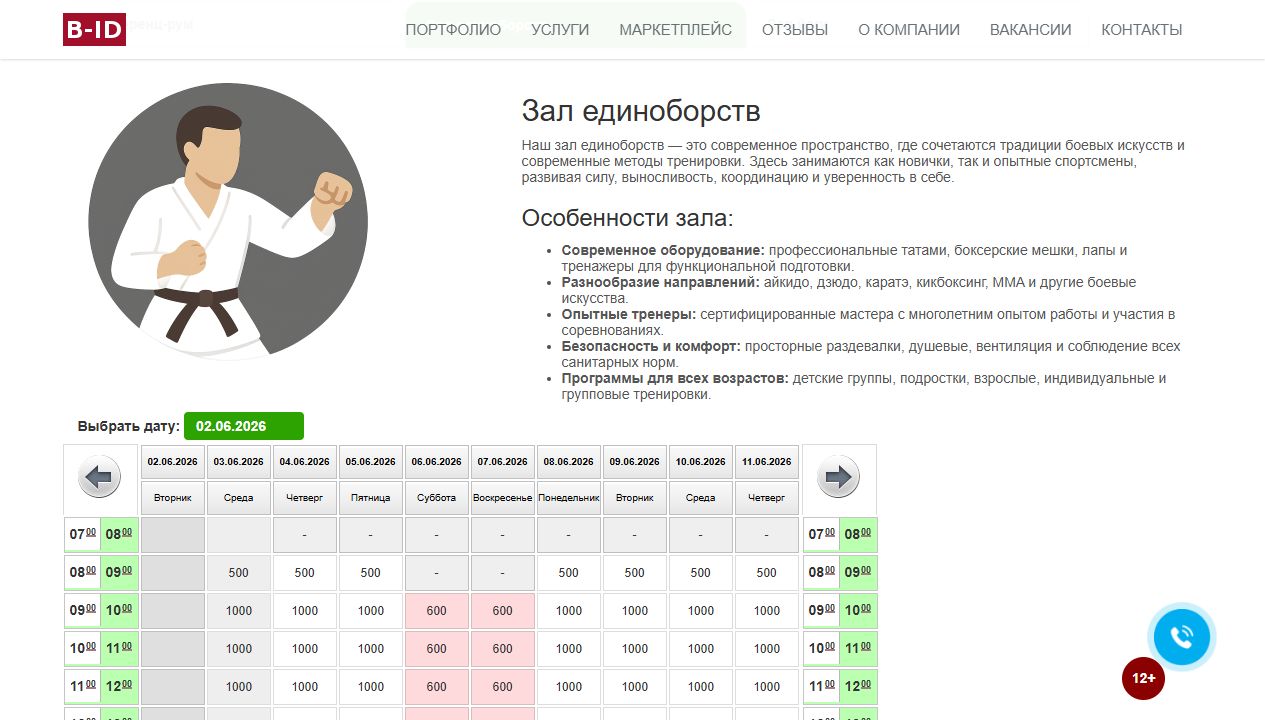
Task: Select column header 02.06.2026
Action: point(173,462)
